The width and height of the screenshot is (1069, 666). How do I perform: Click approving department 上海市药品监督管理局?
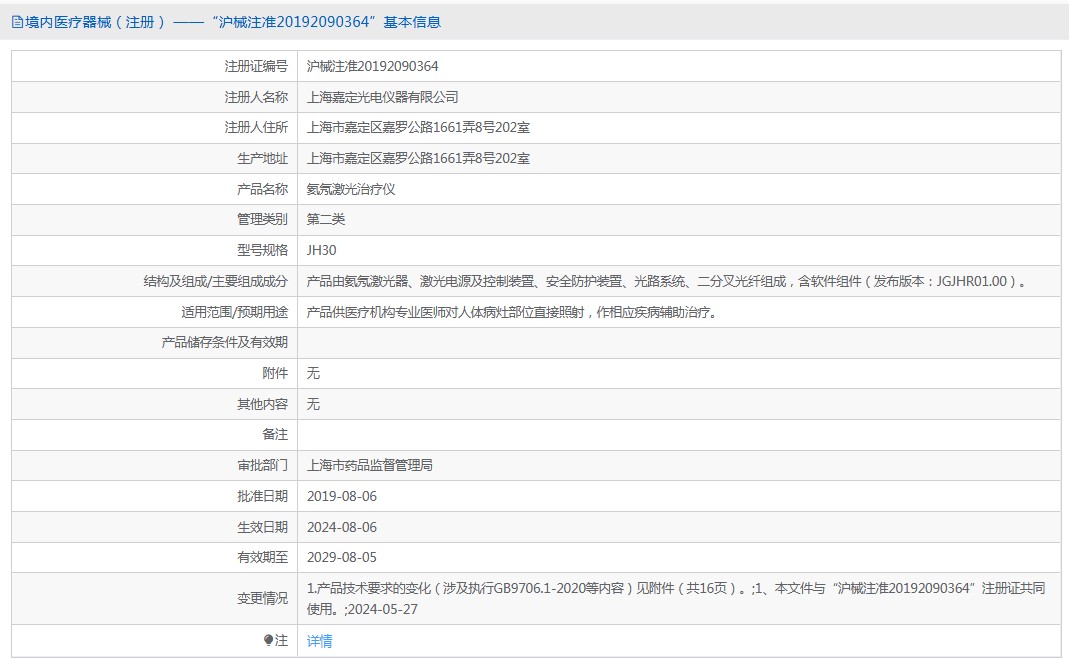(x=369, y=465)
